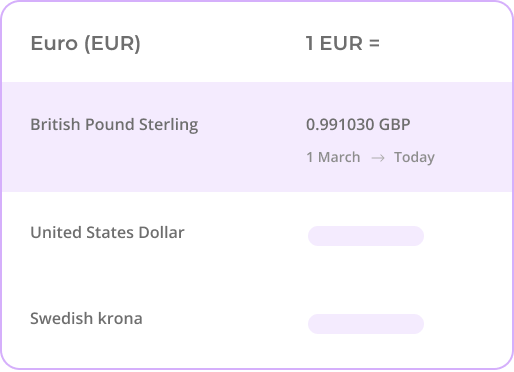Select the British Pound Sterling row
The height and width of the screenshot is (372, 514).
click(257, 137)
